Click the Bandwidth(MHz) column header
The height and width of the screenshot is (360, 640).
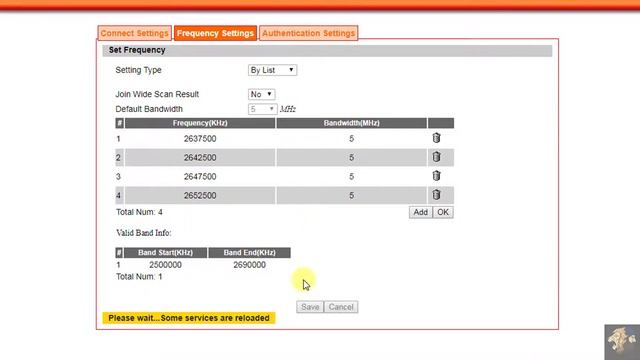pos(351,123)
